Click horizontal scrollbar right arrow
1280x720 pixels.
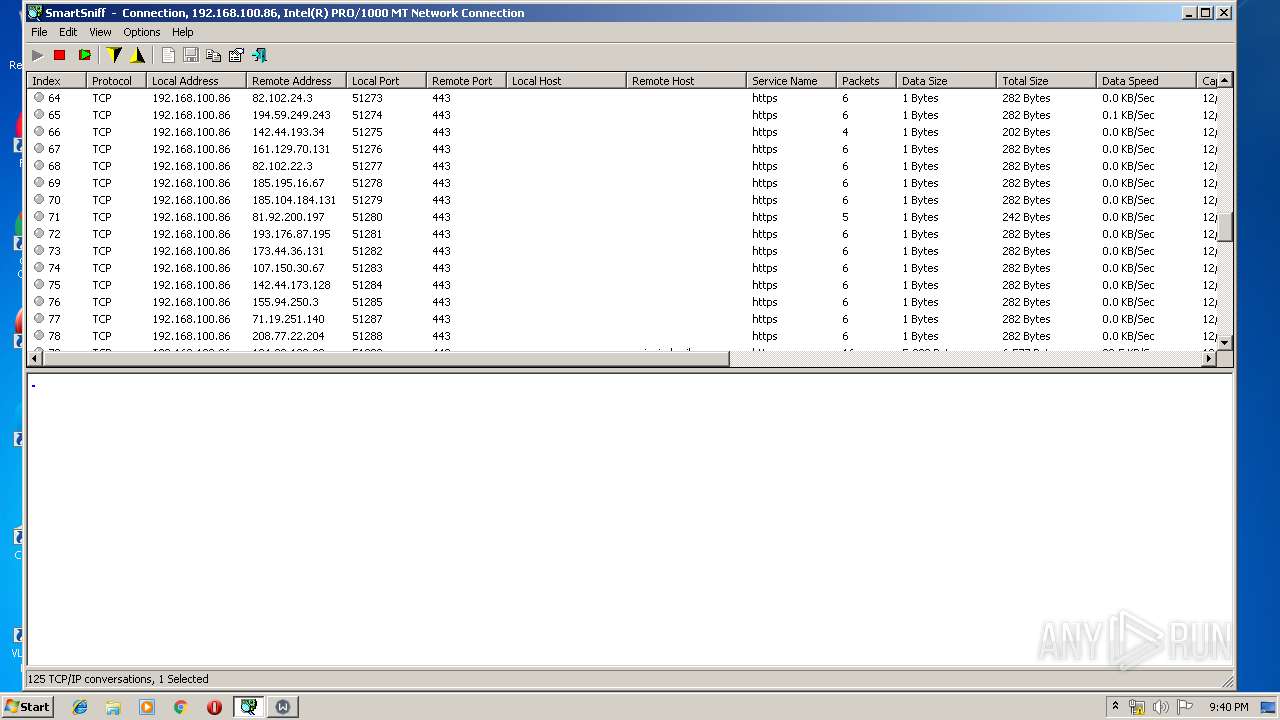(x=1208, y=358)
